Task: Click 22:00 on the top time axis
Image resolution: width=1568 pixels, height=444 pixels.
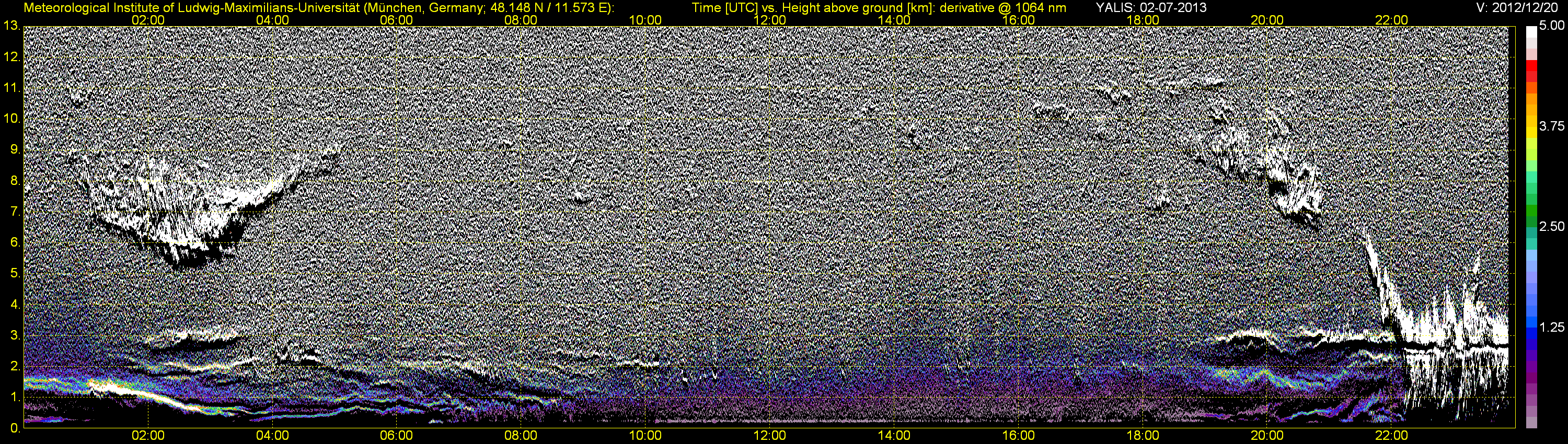Action: [1391, 20]
